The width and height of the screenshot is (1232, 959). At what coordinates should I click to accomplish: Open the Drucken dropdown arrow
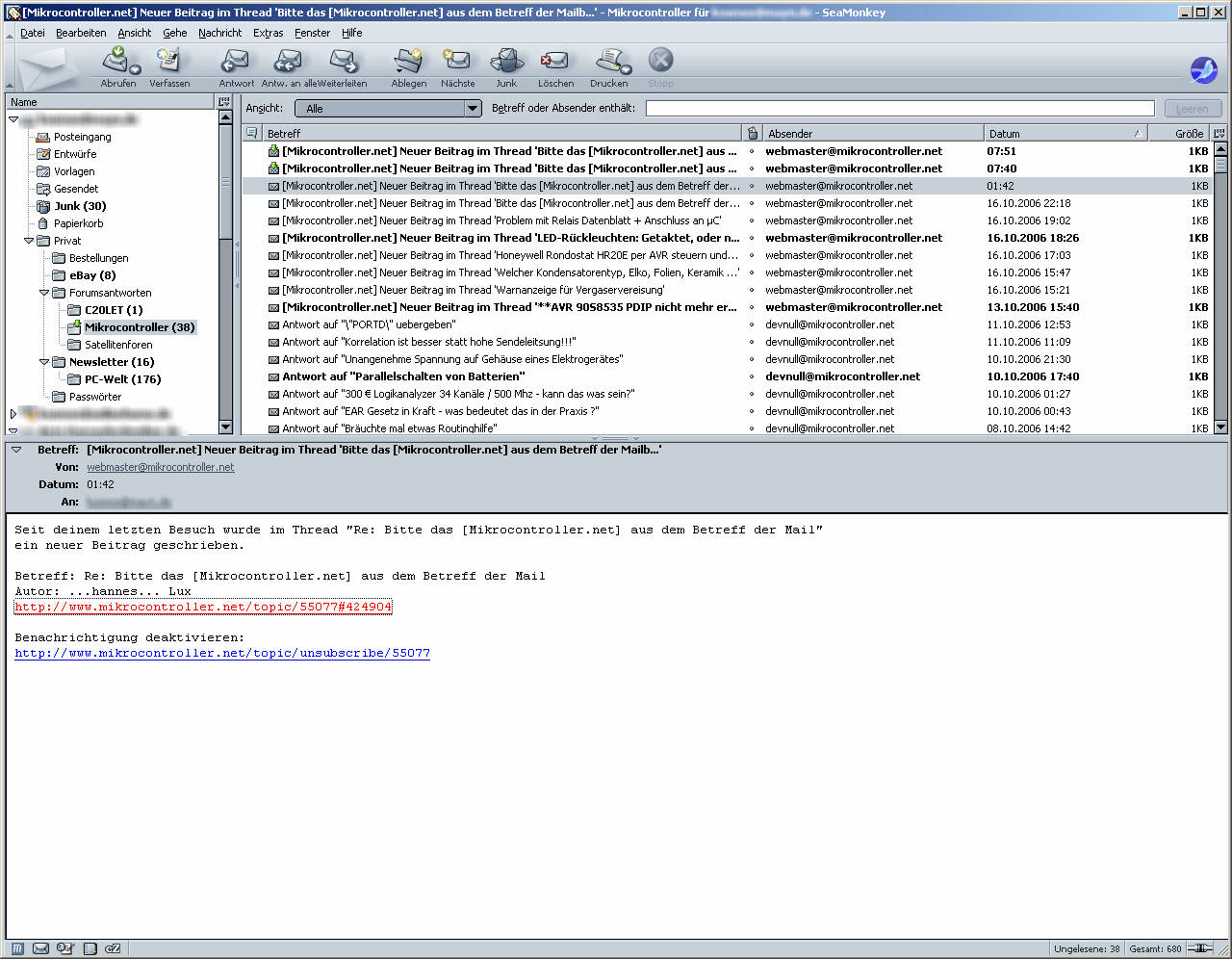point(628,69)
